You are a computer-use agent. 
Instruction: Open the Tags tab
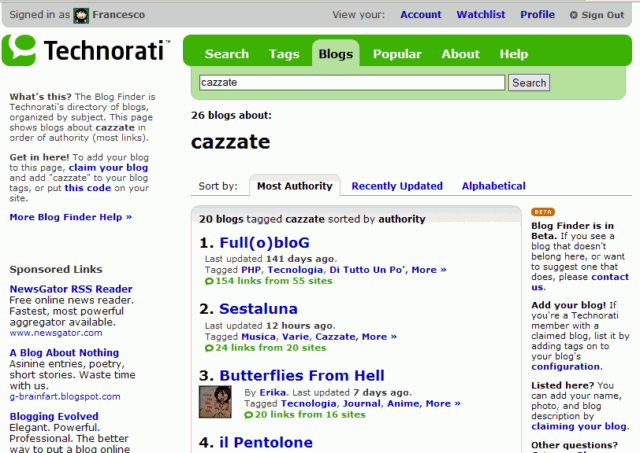pos(284,54)
